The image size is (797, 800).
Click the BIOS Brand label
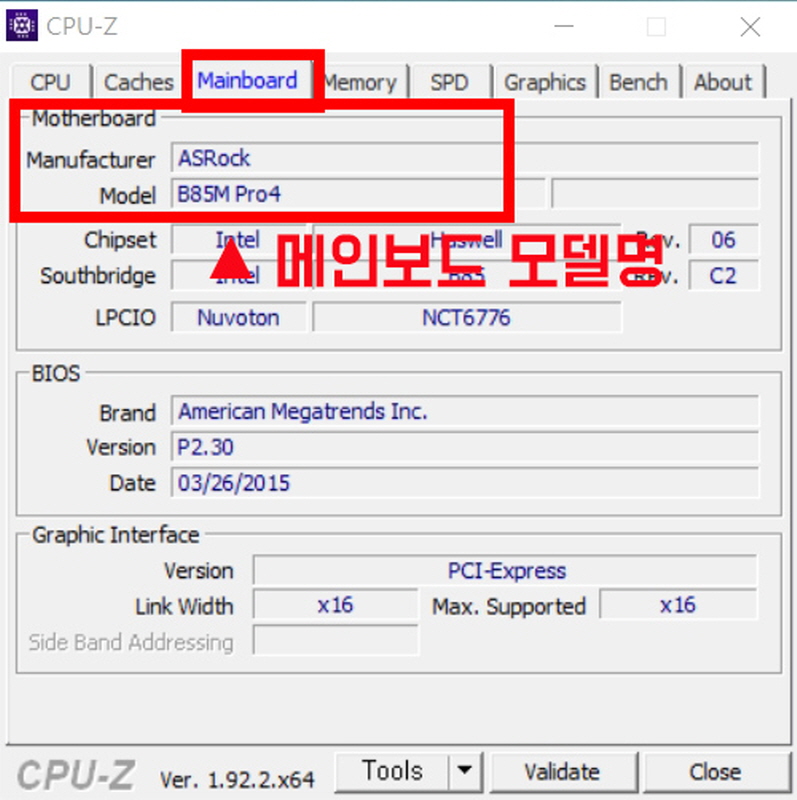click(x=128, y=413)
